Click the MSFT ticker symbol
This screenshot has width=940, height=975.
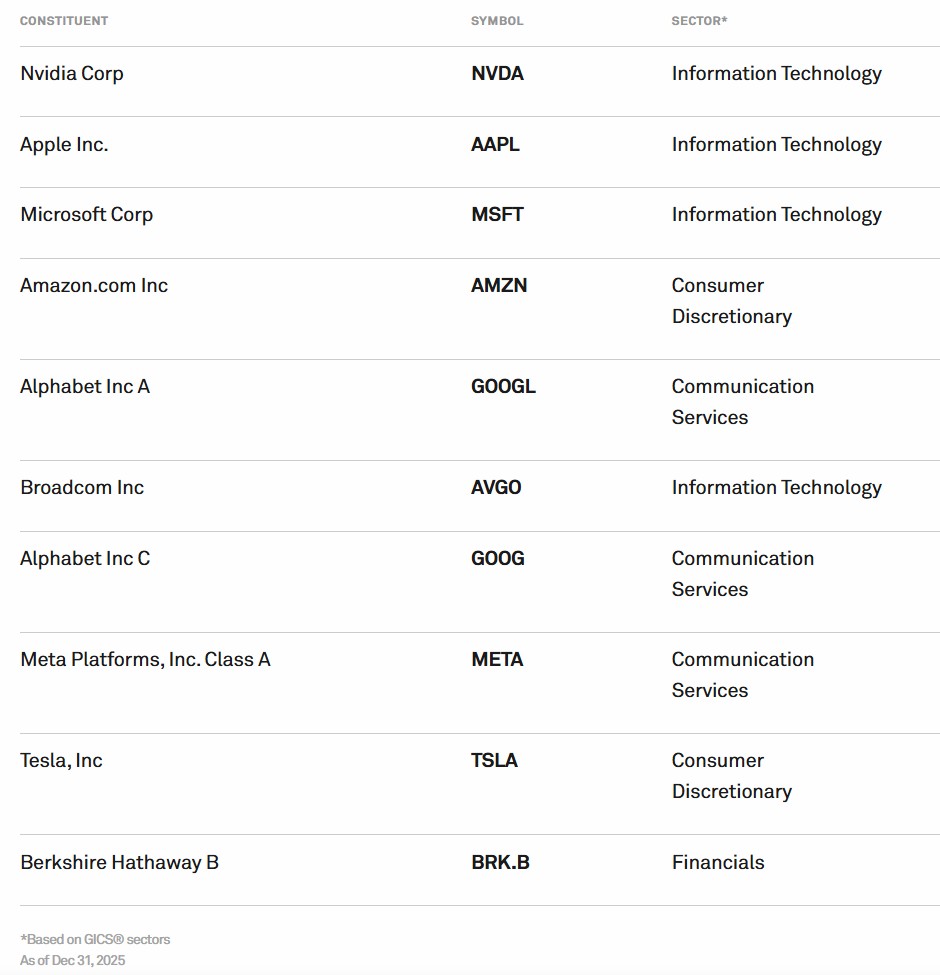click(x=497, y=215)
